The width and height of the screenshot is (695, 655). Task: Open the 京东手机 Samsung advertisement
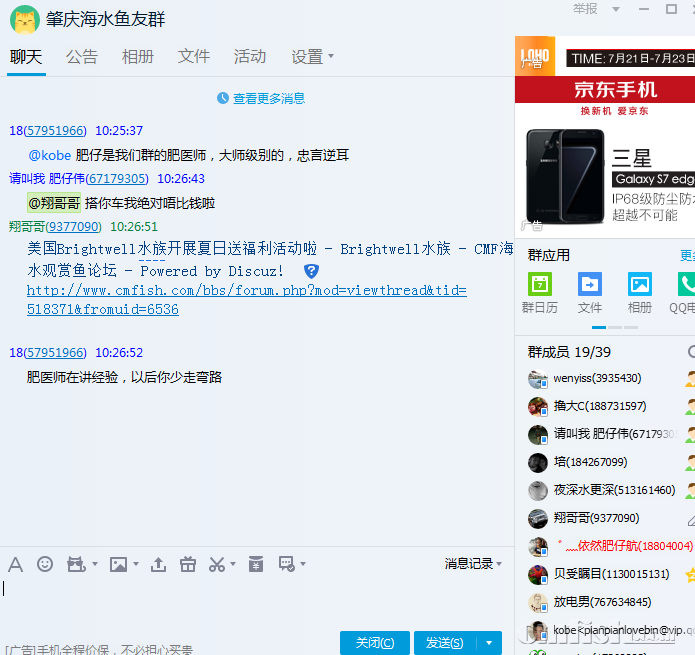pyautogui.click(x=605, y=155)
